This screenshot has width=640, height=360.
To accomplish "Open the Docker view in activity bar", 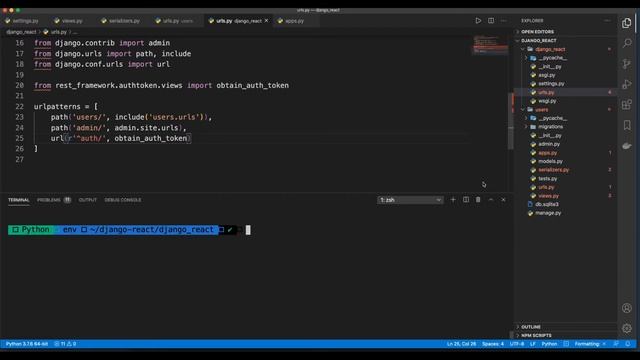I will 627,146.
